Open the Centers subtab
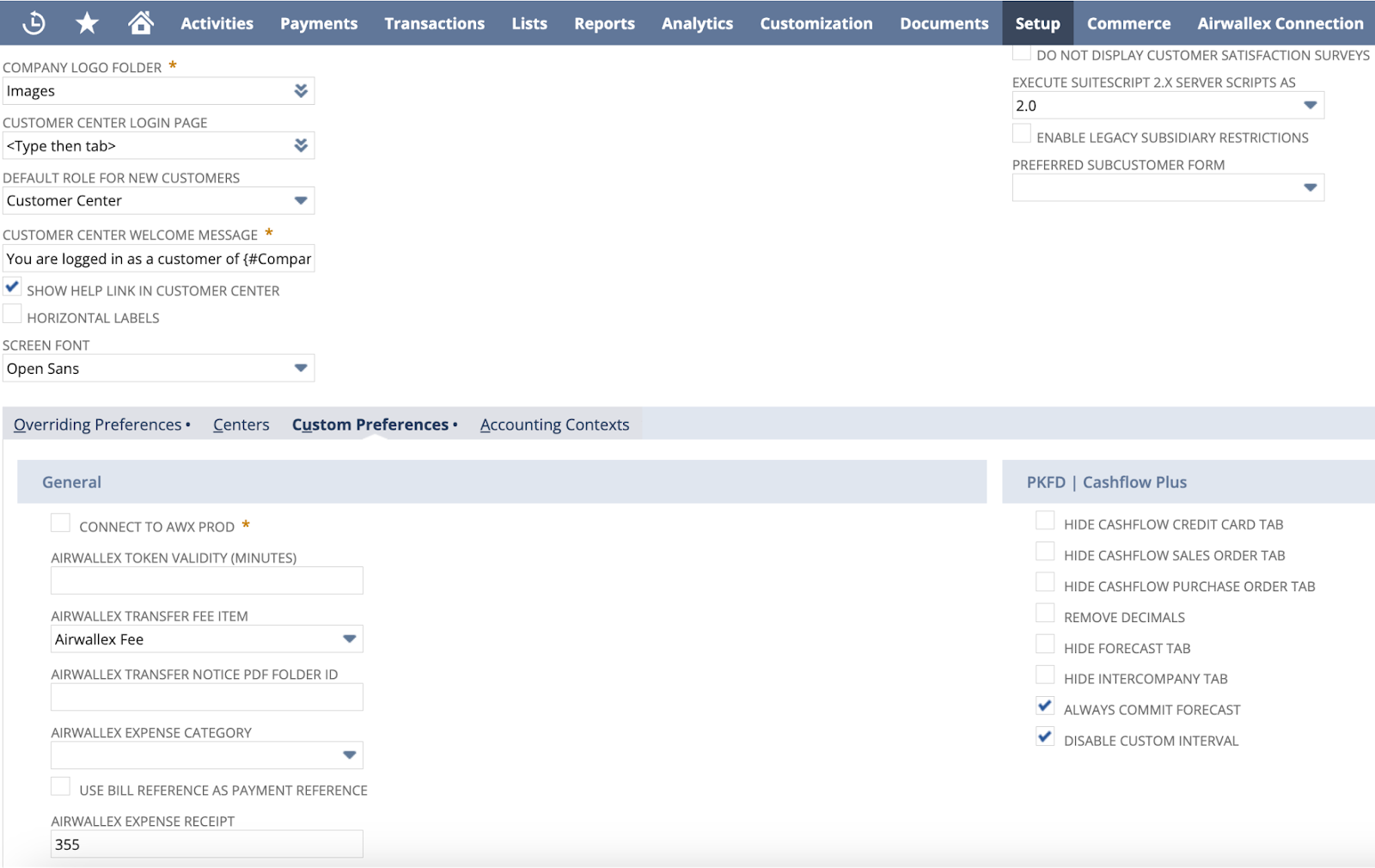Viewport: 1375px width, 868px height. point(241,424)
